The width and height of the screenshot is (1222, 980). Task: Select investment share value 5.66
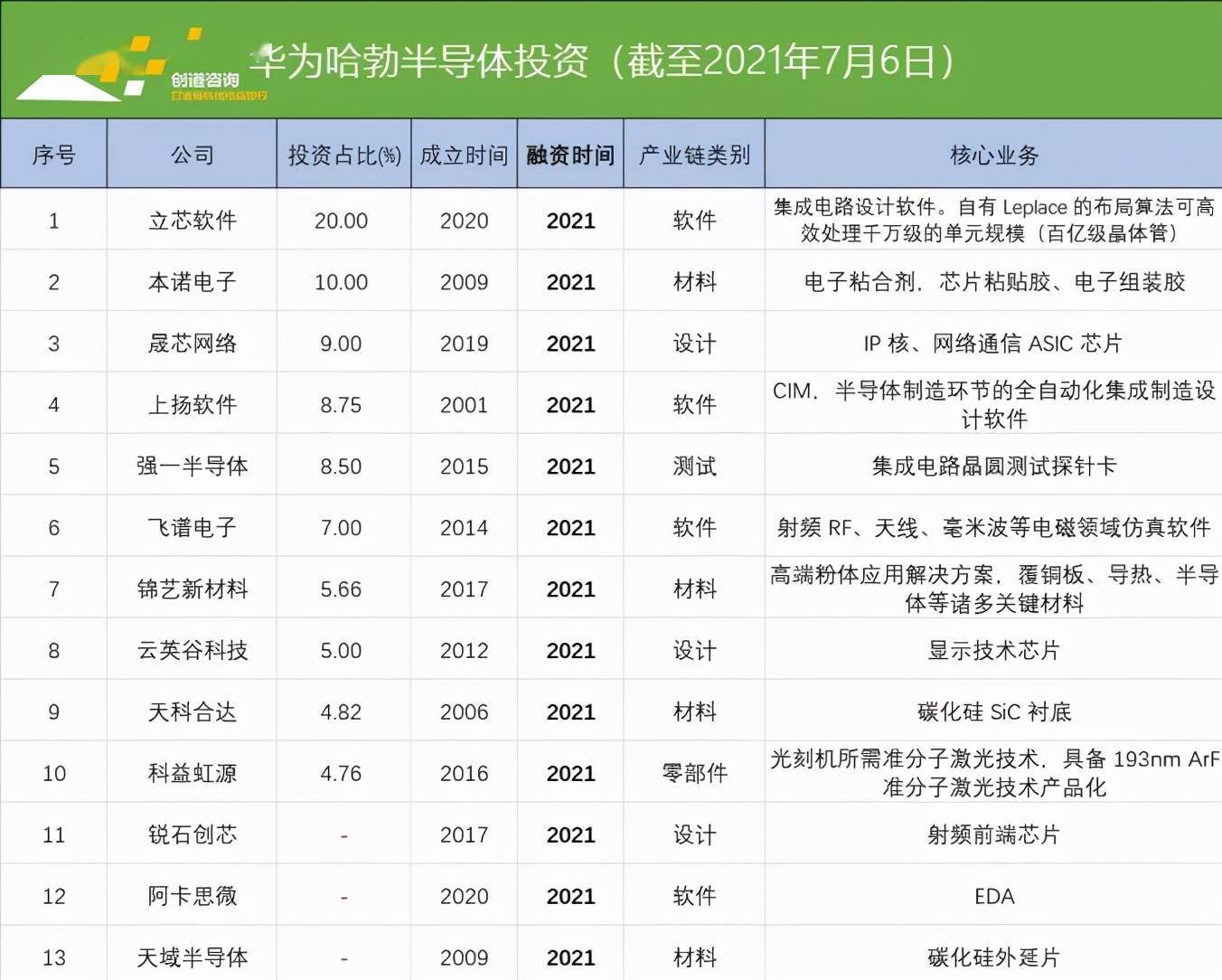[x=341, y=589]
